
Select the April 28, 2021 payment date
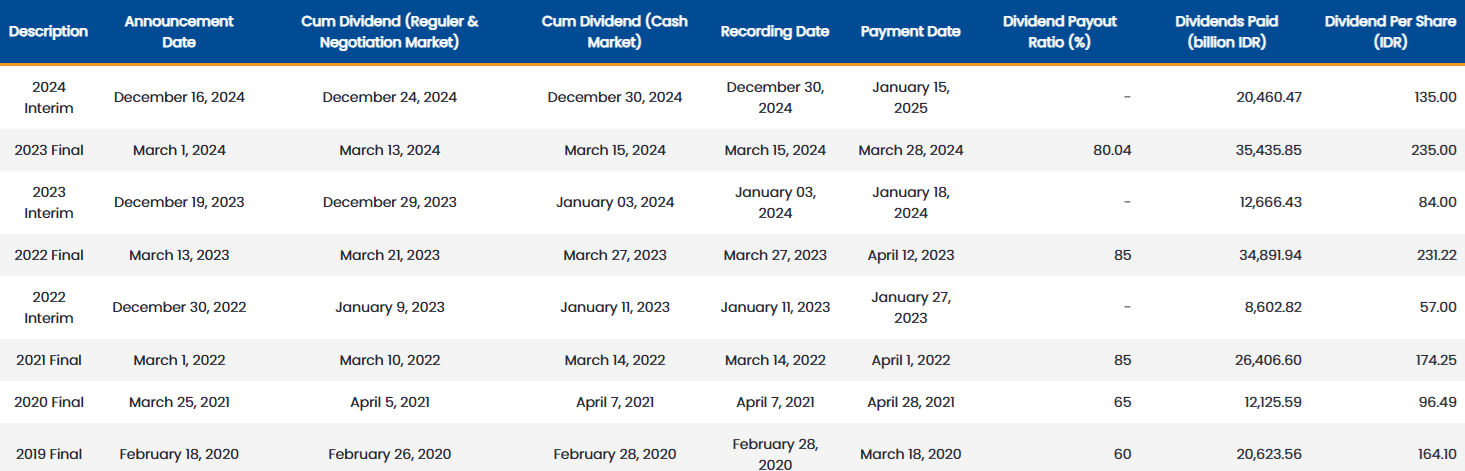pyautogui.click(x=911, y=402)
